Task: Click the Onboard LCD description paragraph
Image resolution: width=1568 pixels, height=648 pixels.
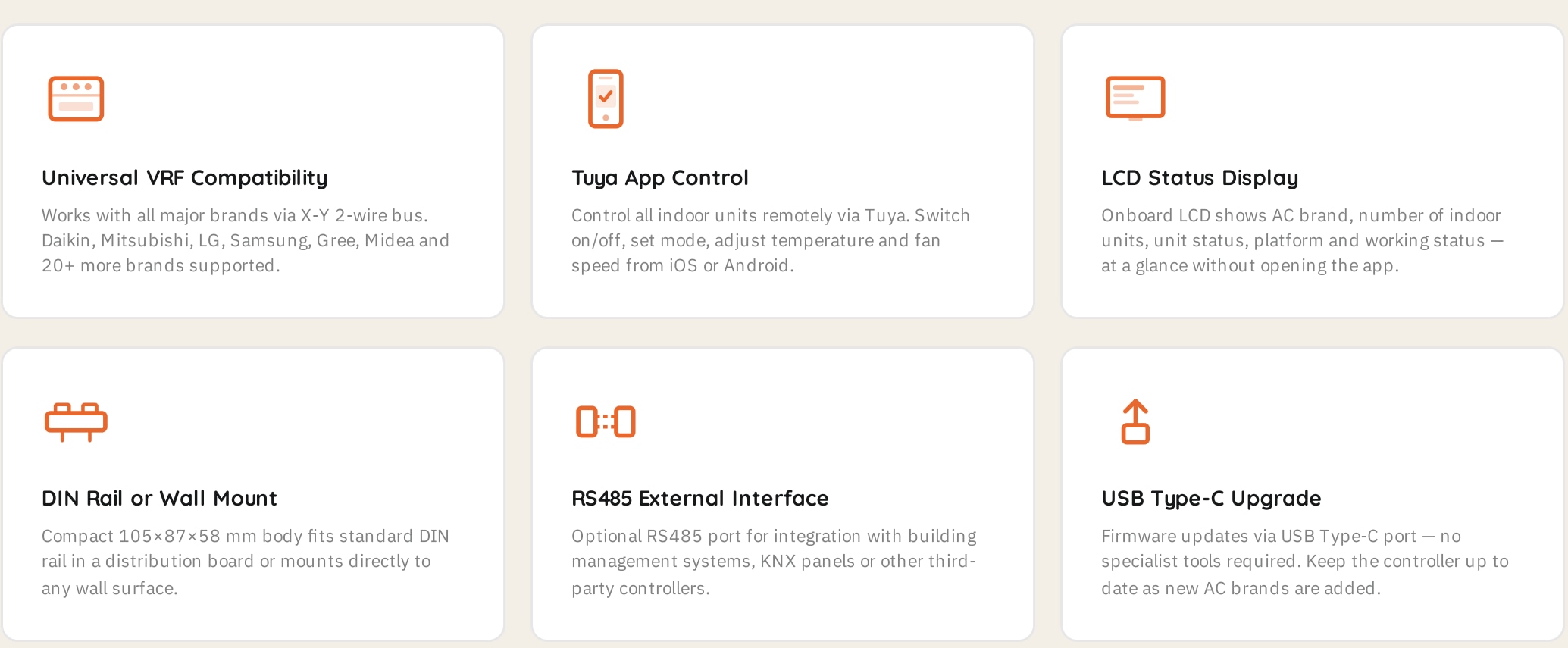Action: (1302, 240)
